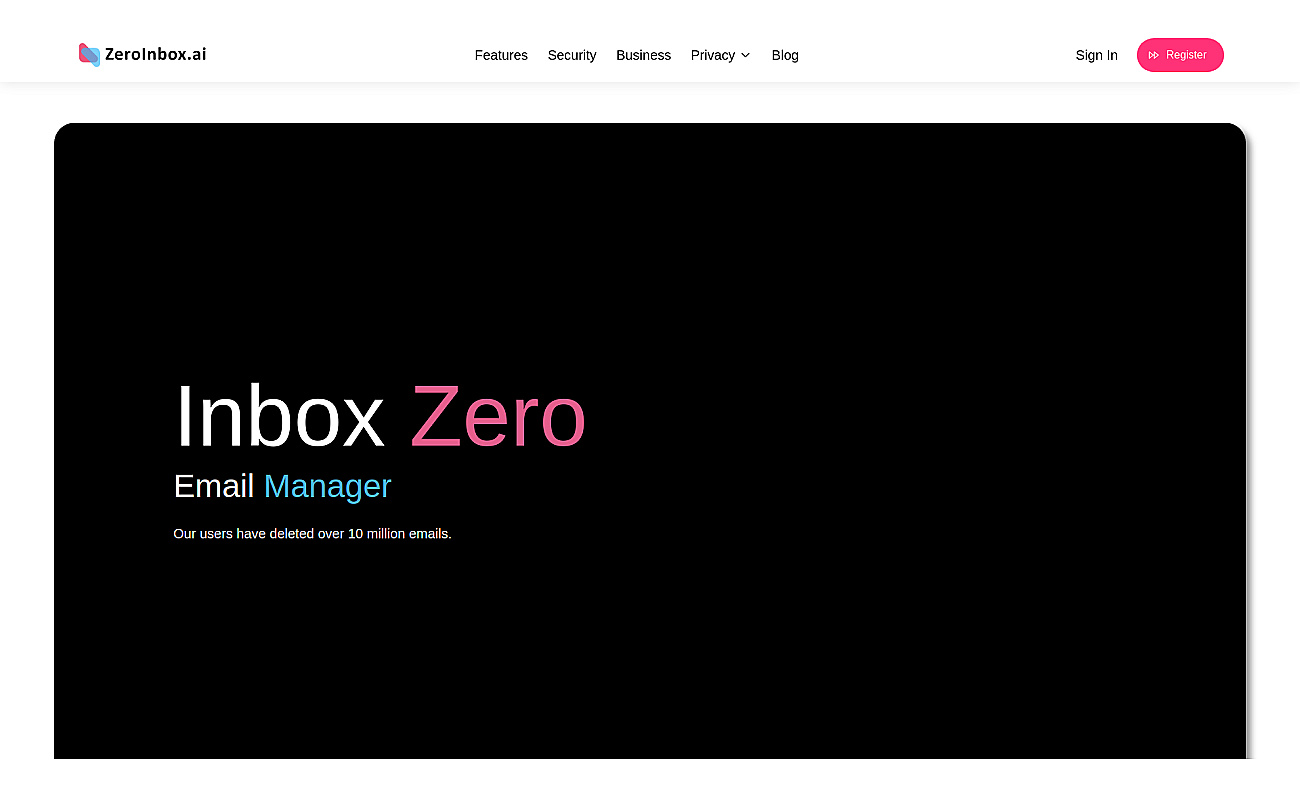
Task: Click the ZeroInbox.ai brand name text
Action: point(156,54)
